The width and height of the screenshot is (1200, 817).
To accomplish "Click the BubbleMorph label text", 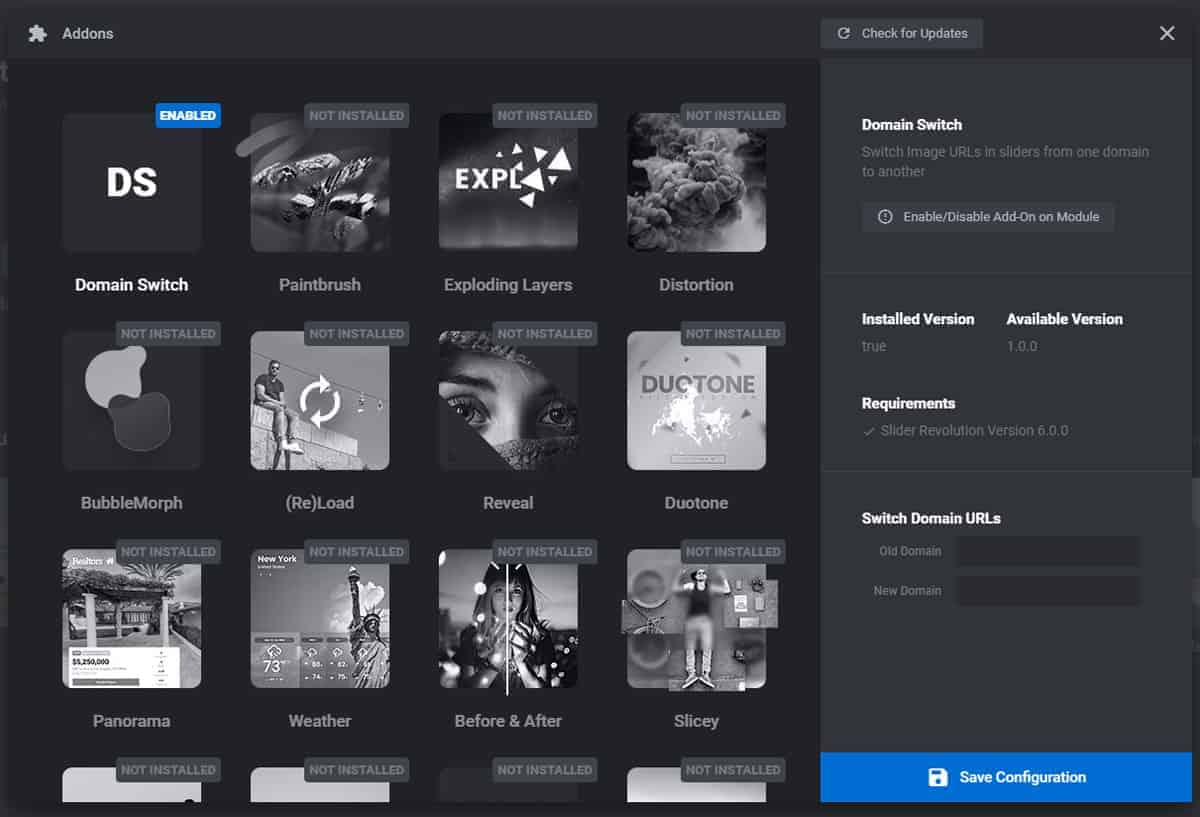I will [132, 503].
